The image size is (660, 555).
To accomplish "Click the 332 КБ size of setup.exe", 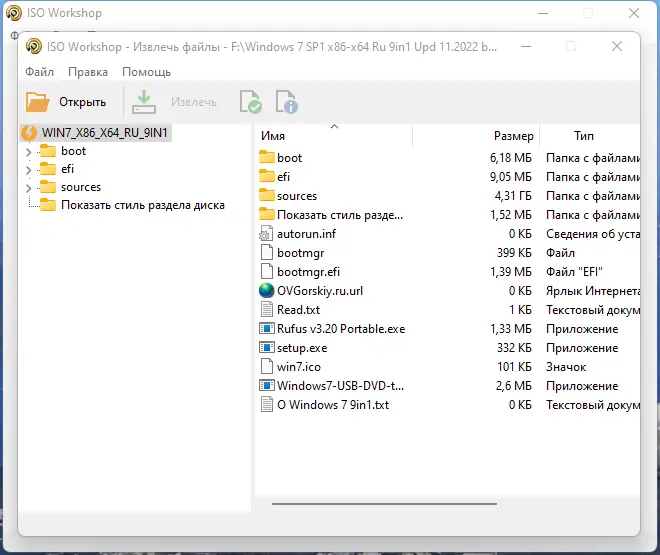I will (514, 348).
